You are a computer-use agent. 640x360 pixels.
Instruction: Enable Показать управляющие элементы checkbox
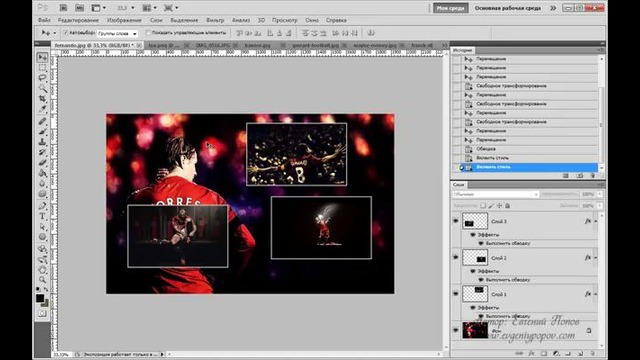point(149,33)
